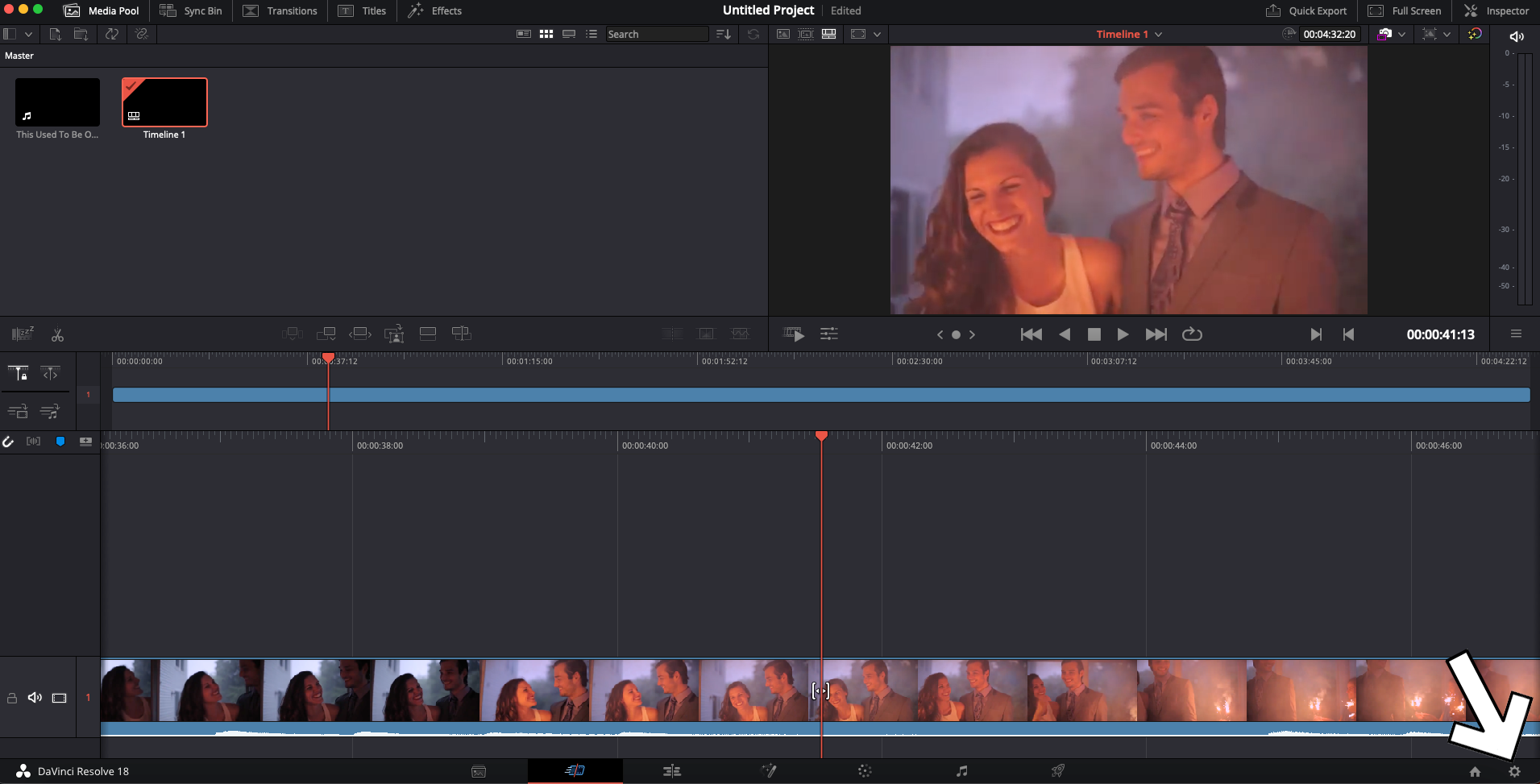Lock track 1 using the padlock icon
This screenshot has width=1540, height=784.
12,697
